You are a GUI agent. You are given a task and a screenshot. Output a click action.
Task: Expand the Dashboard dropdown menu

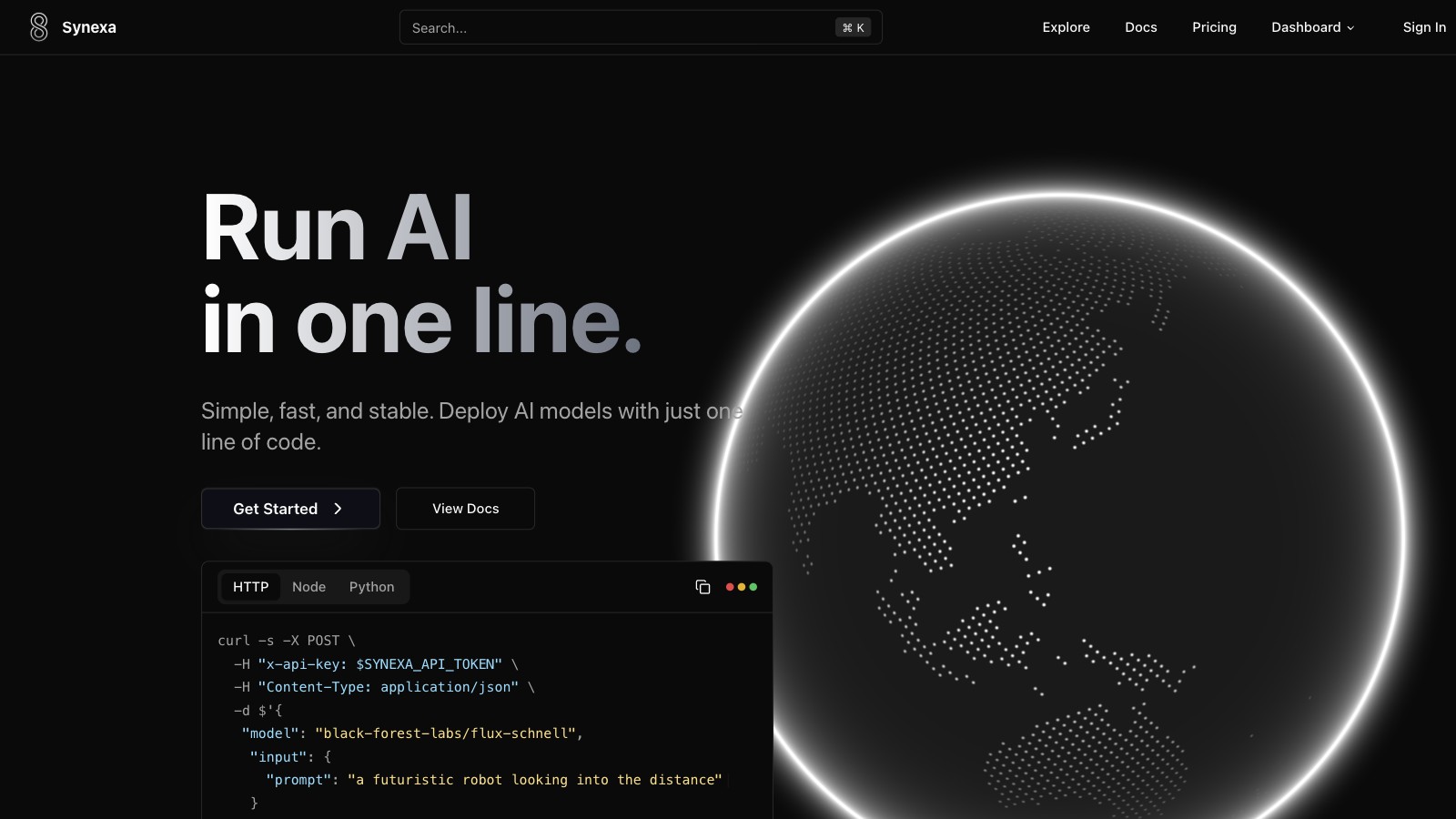(x=1312, y=27)
